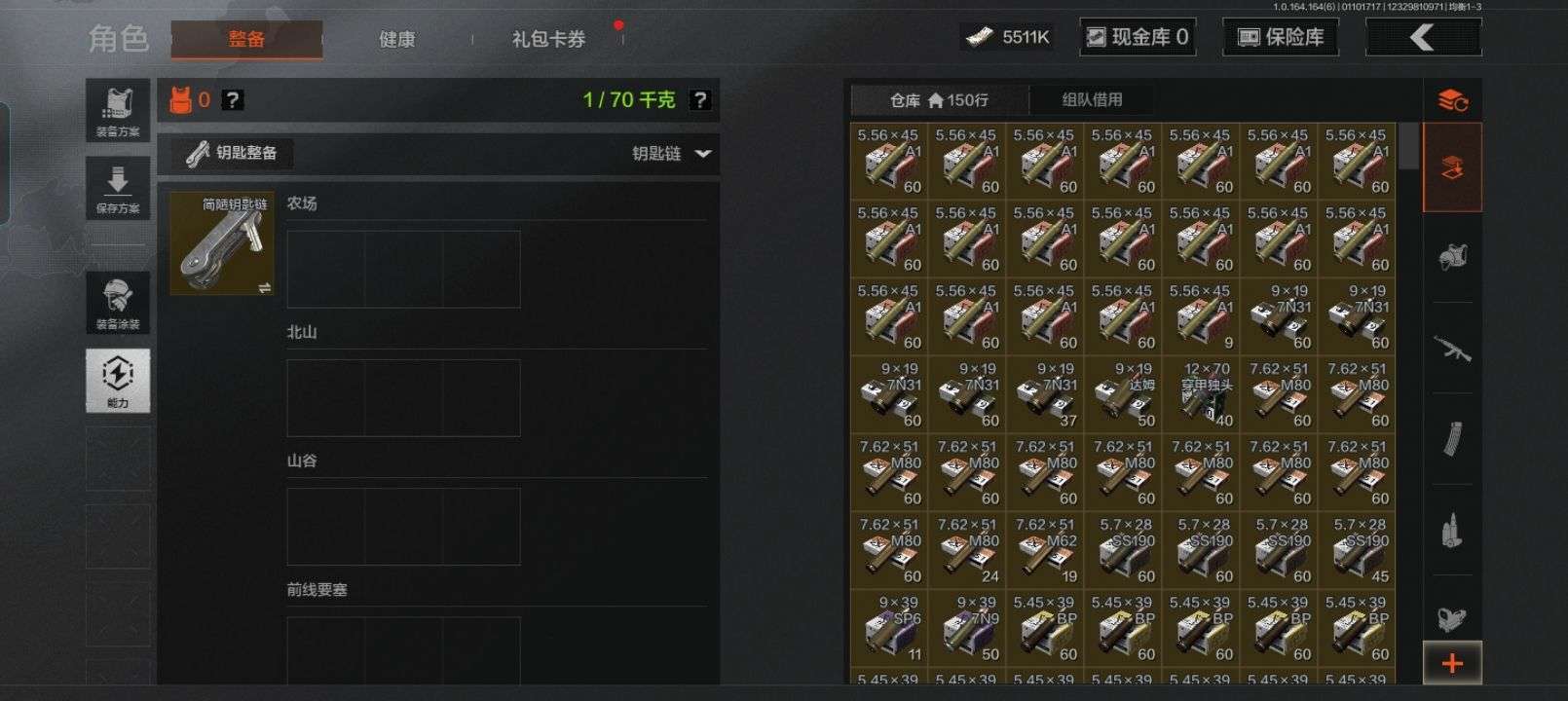Open the 保险库 button
The height and width of the screenshot is (701, 1568).
tap(1280, 38)
